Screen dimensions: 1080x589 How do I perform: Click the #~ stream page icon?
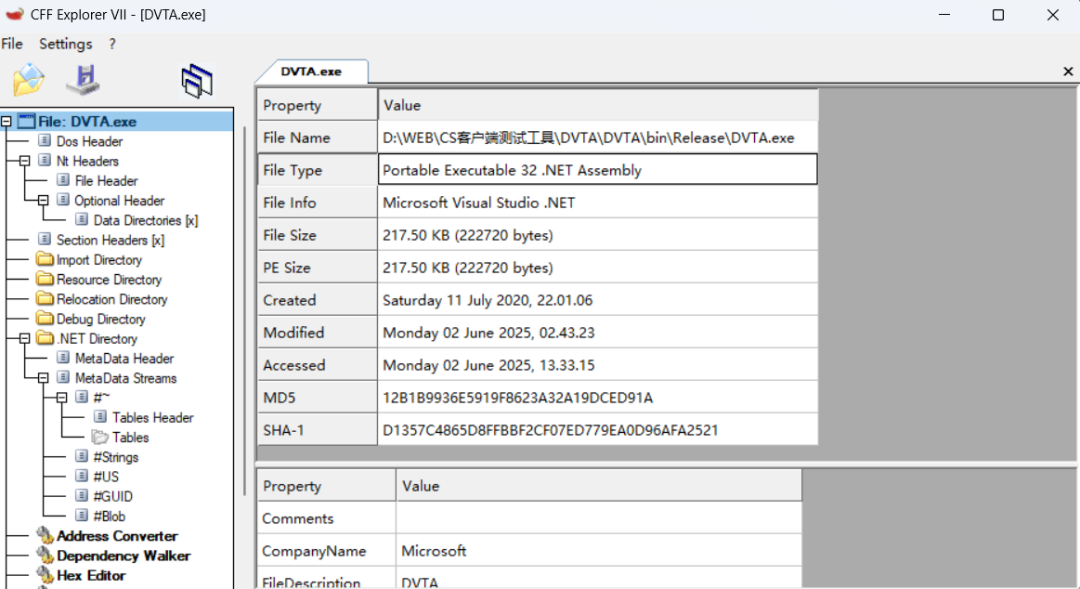click(82, 397)
